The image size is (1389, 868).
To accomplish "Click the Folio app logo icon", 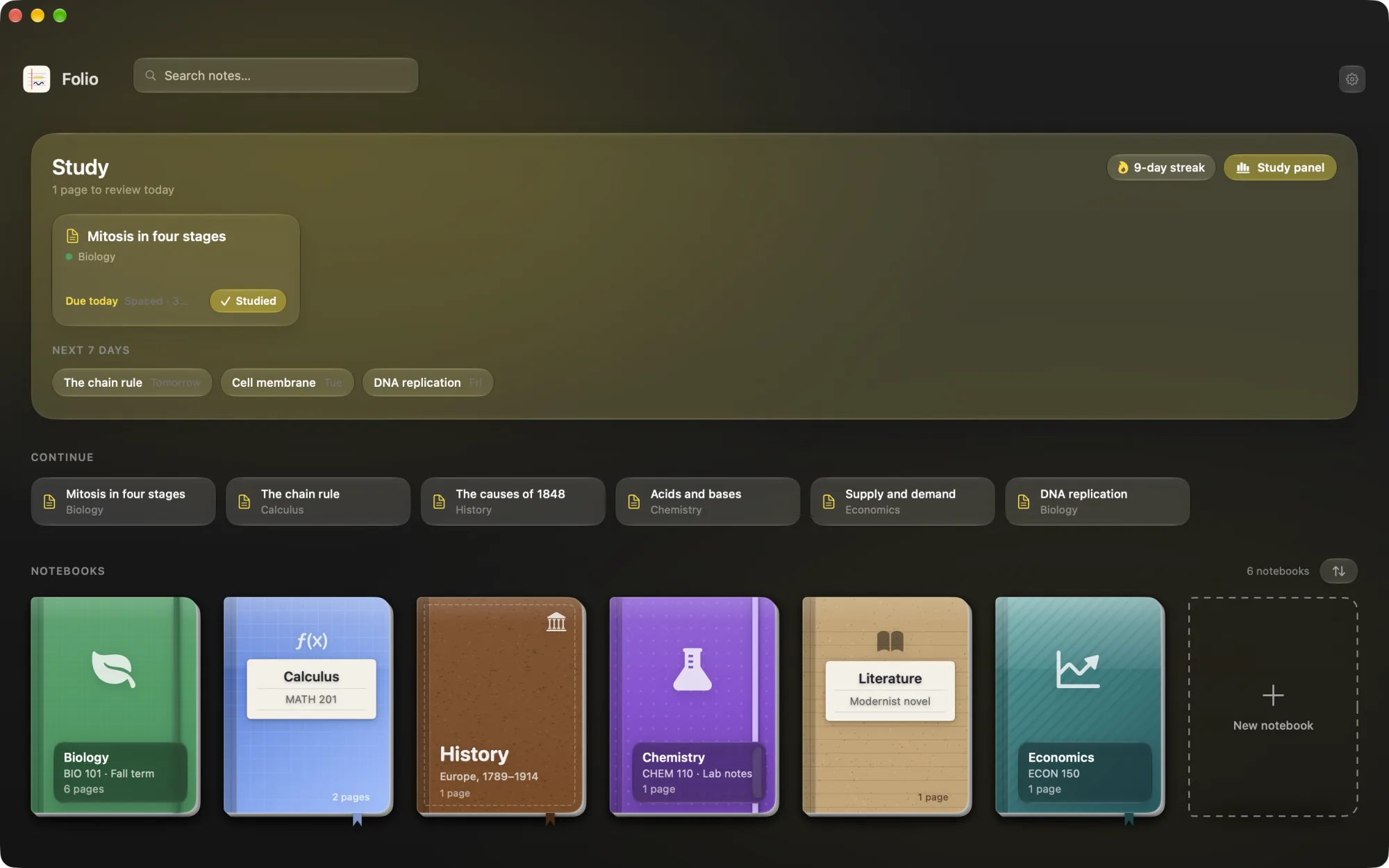I will point(37,79).
